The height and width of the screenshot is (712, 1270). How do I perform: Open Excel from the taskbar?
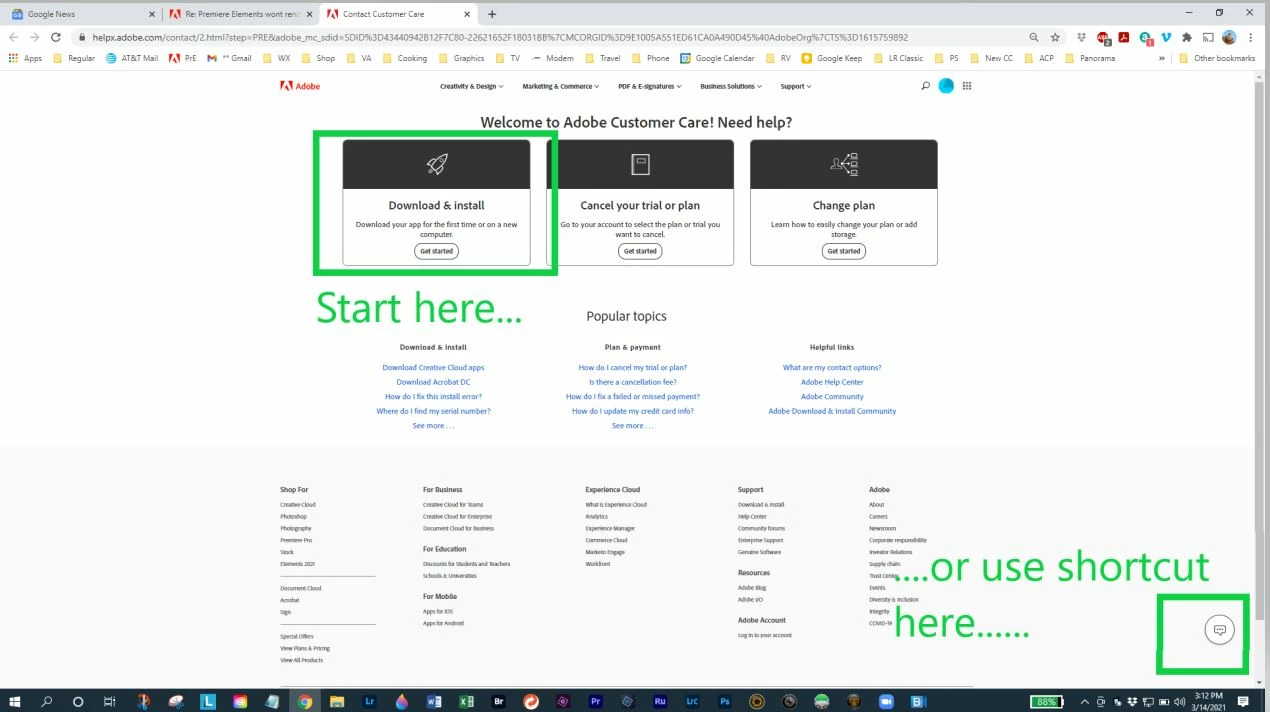[466, 702]
